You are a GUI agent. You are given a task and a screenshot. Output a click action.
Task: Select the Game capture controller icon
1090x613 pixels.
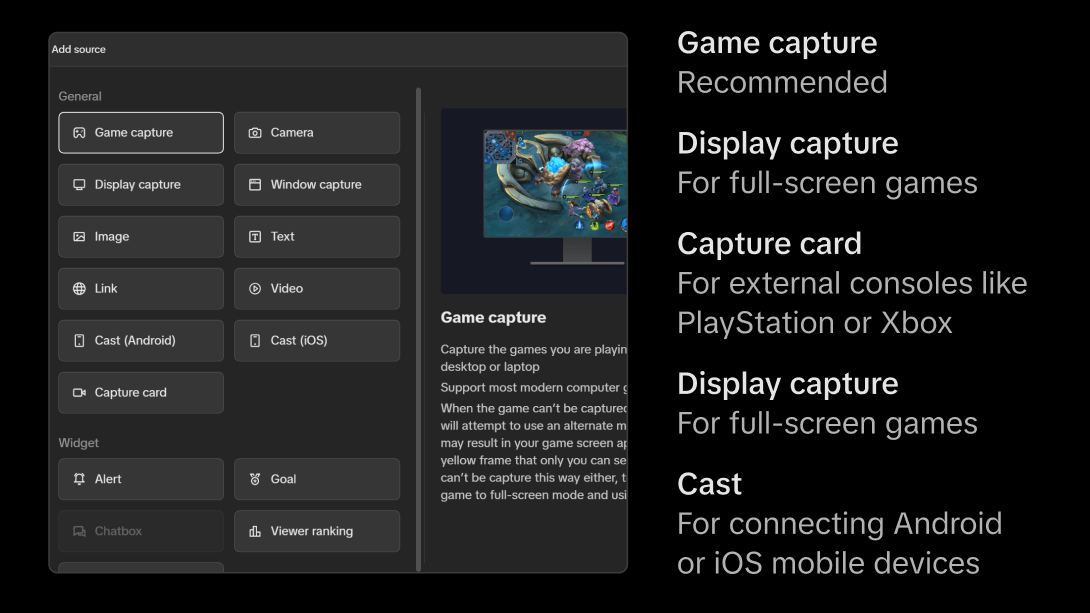click(79, 133)
